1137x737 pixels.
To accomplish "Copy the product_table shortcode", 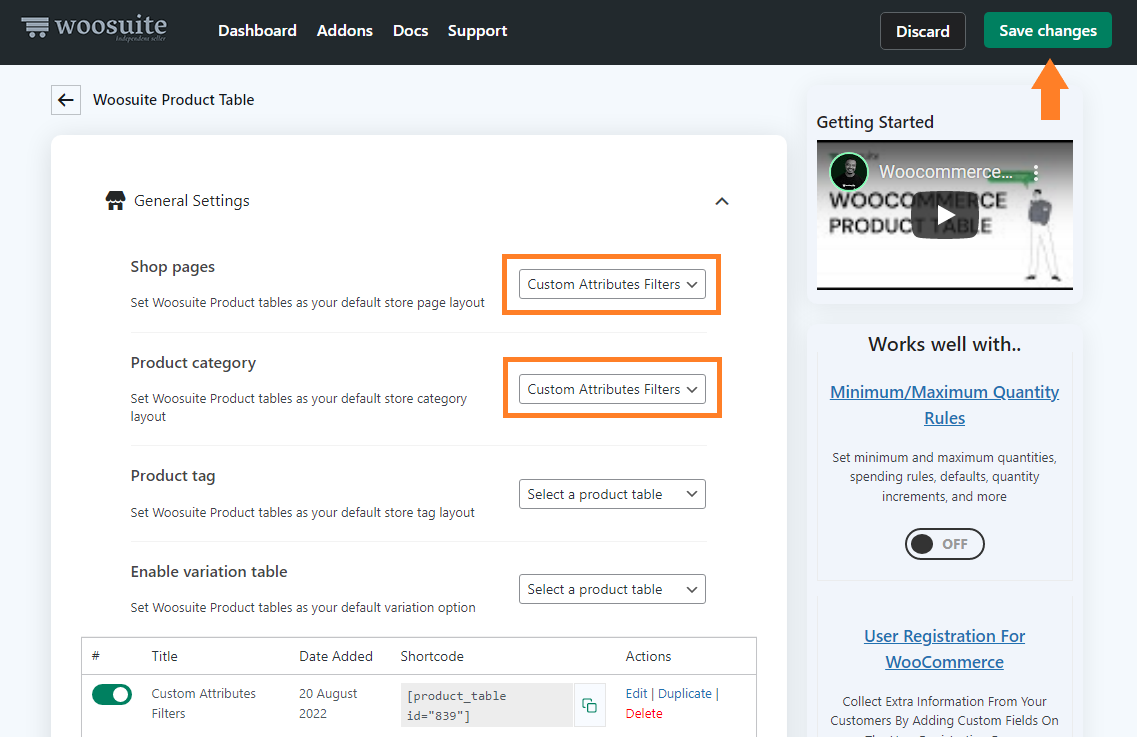I will coord(590,705).
